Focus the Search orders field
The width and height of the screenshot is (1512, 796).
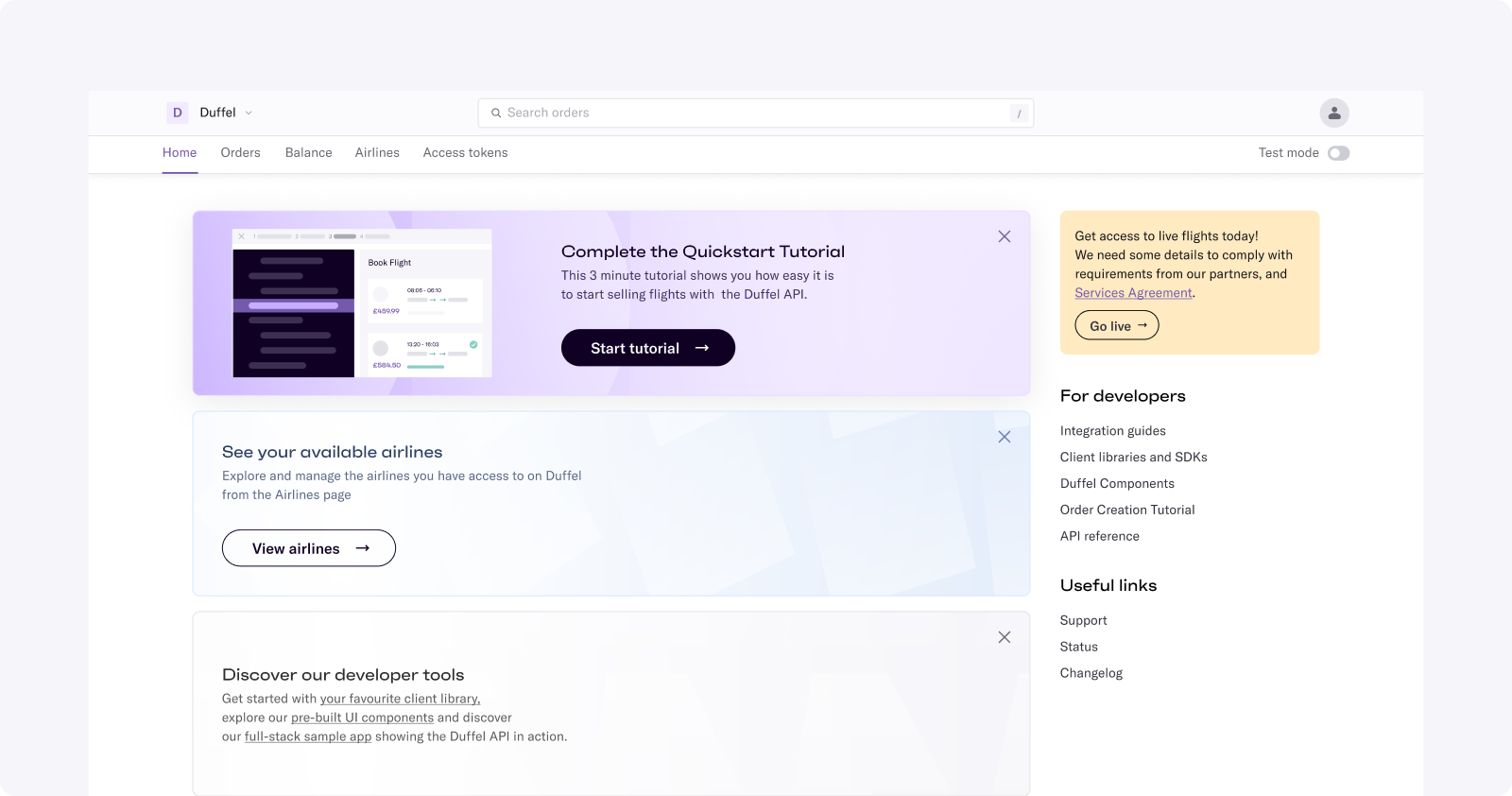(x=756, y=112)
